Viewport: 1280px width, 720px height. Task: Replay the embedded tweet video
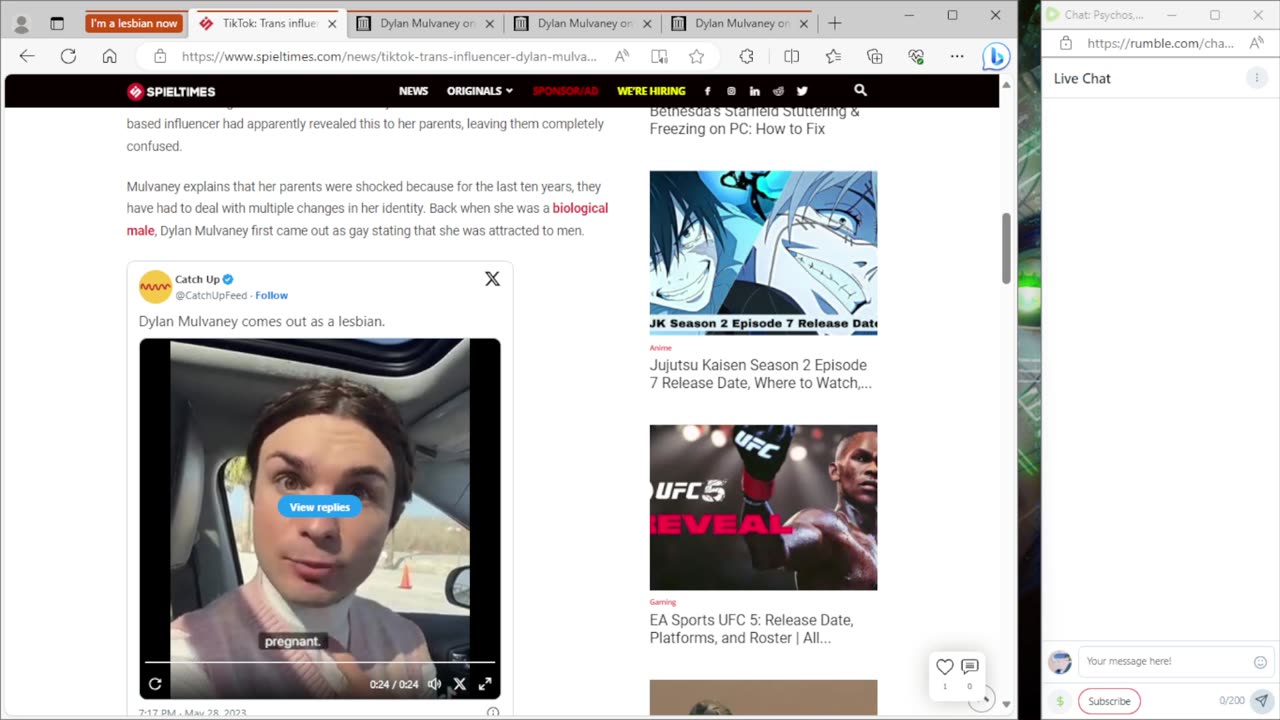tap(155, 684)
